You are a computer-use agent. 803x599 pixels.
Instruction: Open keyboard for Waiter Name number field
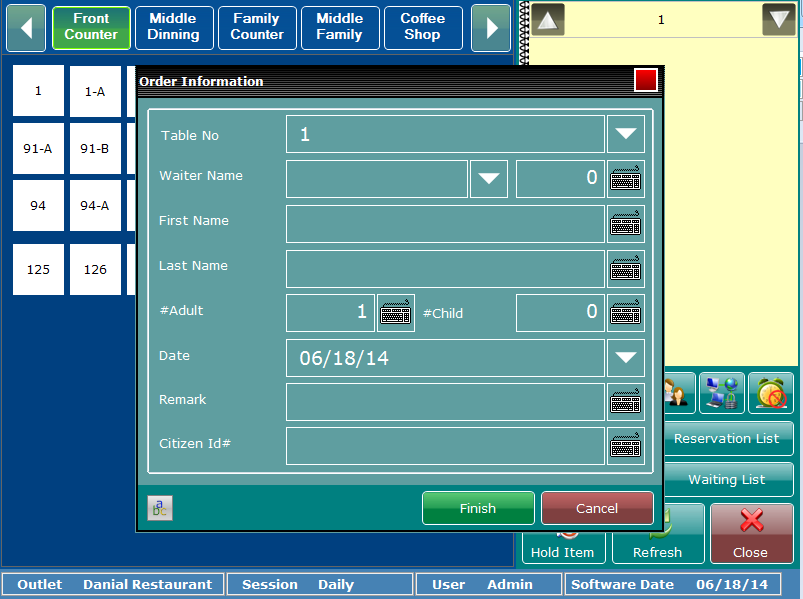[x=625, y=179]
